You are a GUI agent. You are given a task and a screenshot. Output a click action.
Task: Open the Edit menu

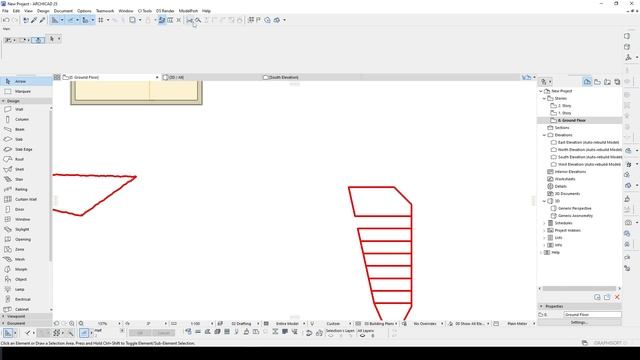(16, 11)
